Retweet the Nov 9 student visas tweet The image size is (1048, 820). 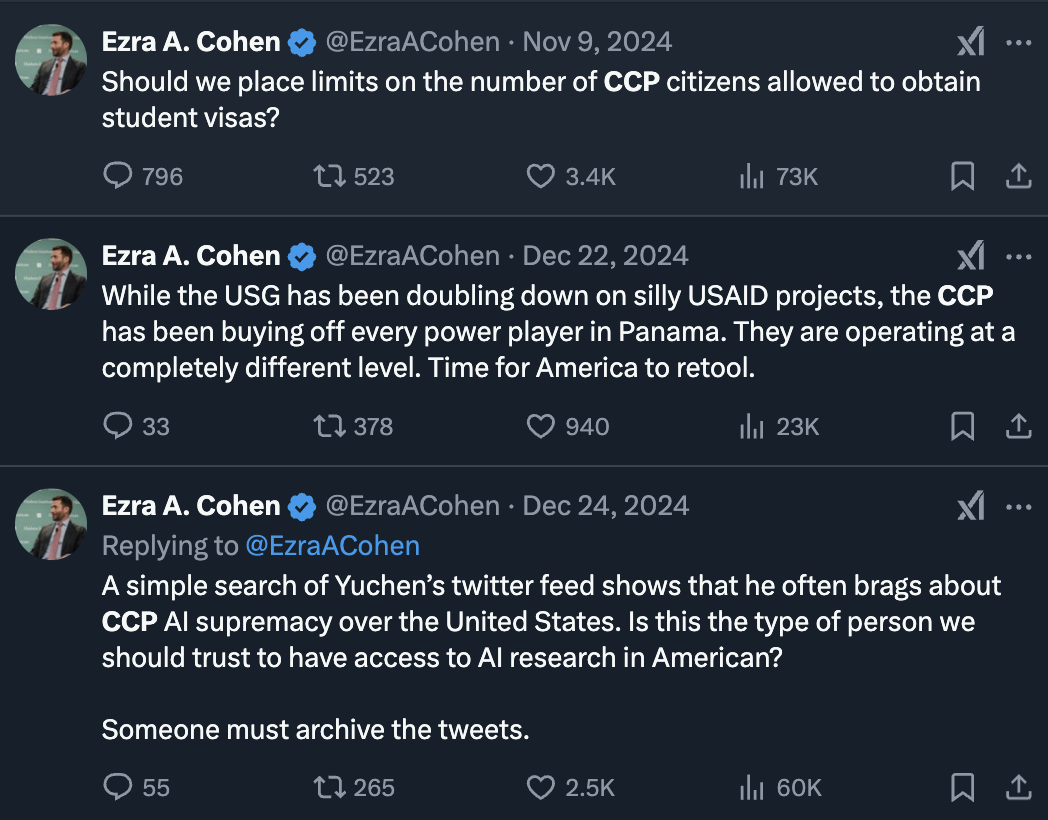(329, 177)
